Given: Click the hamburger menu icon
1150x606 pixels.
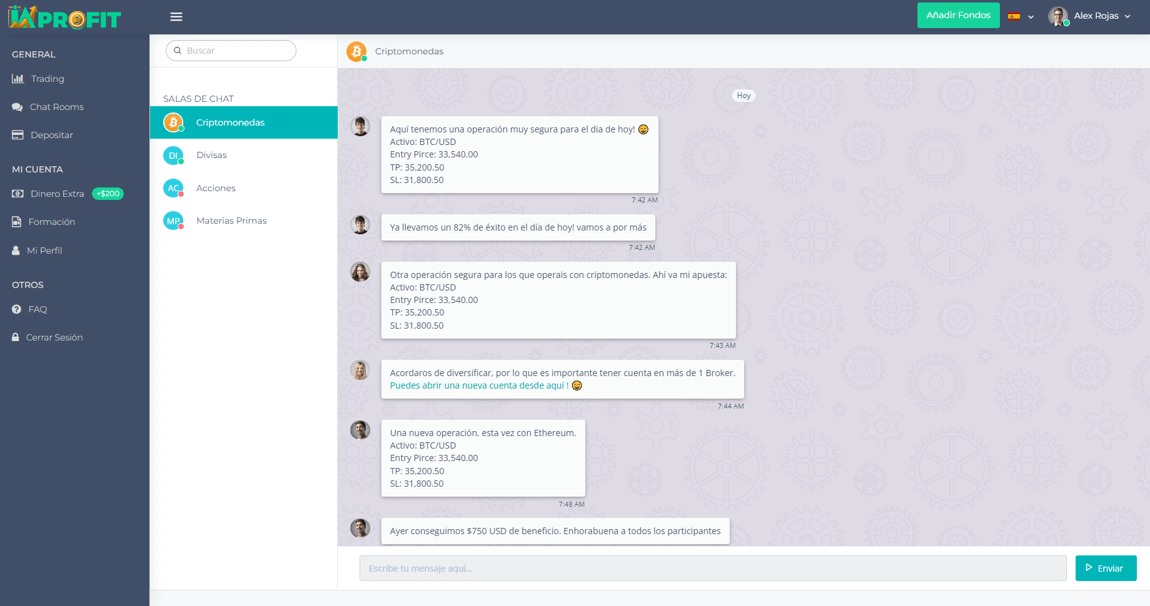Looking at the screenshot, I should (176, 17).
